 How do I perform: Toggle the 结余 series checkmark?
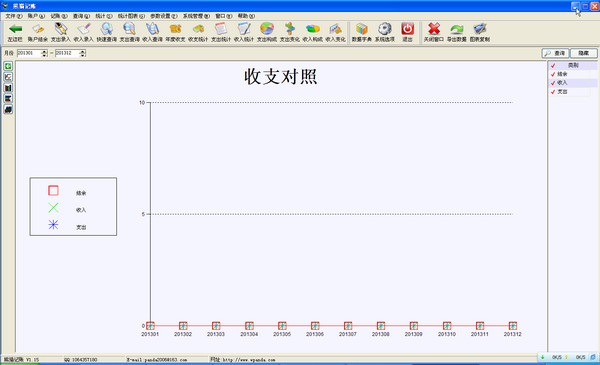coord(553,74)
